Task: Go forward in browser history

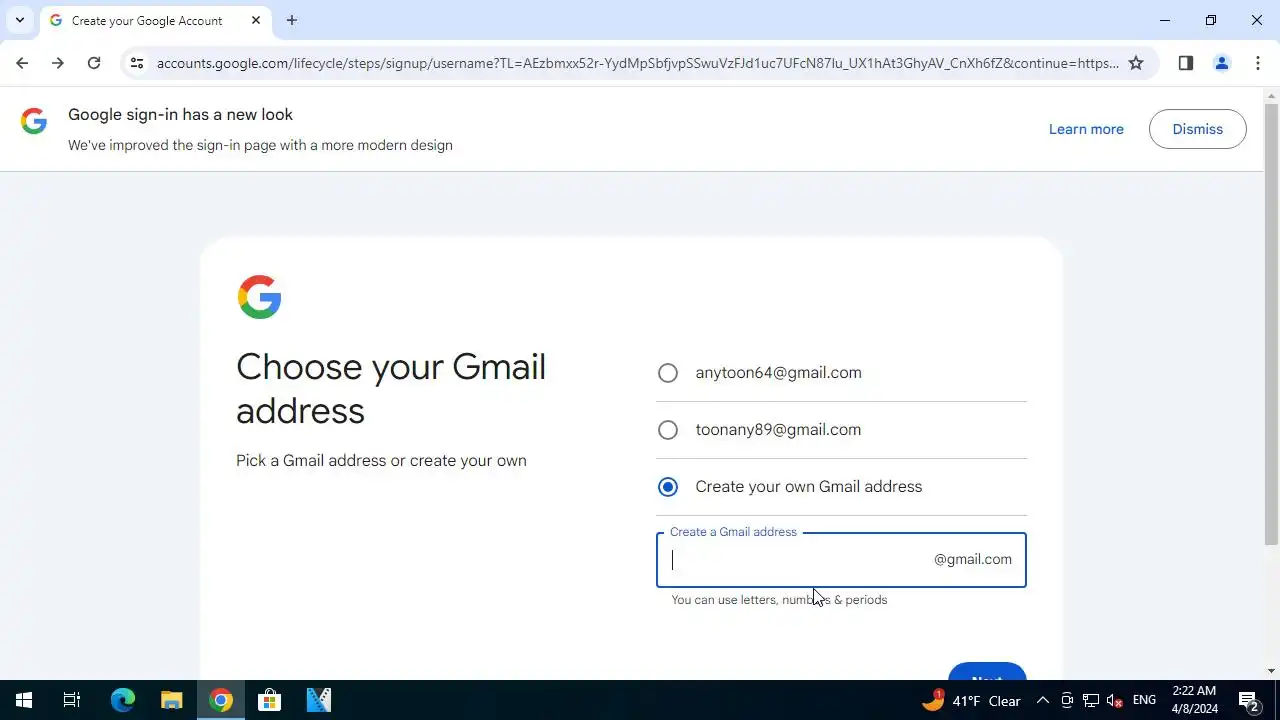Action: click(58, 63)
